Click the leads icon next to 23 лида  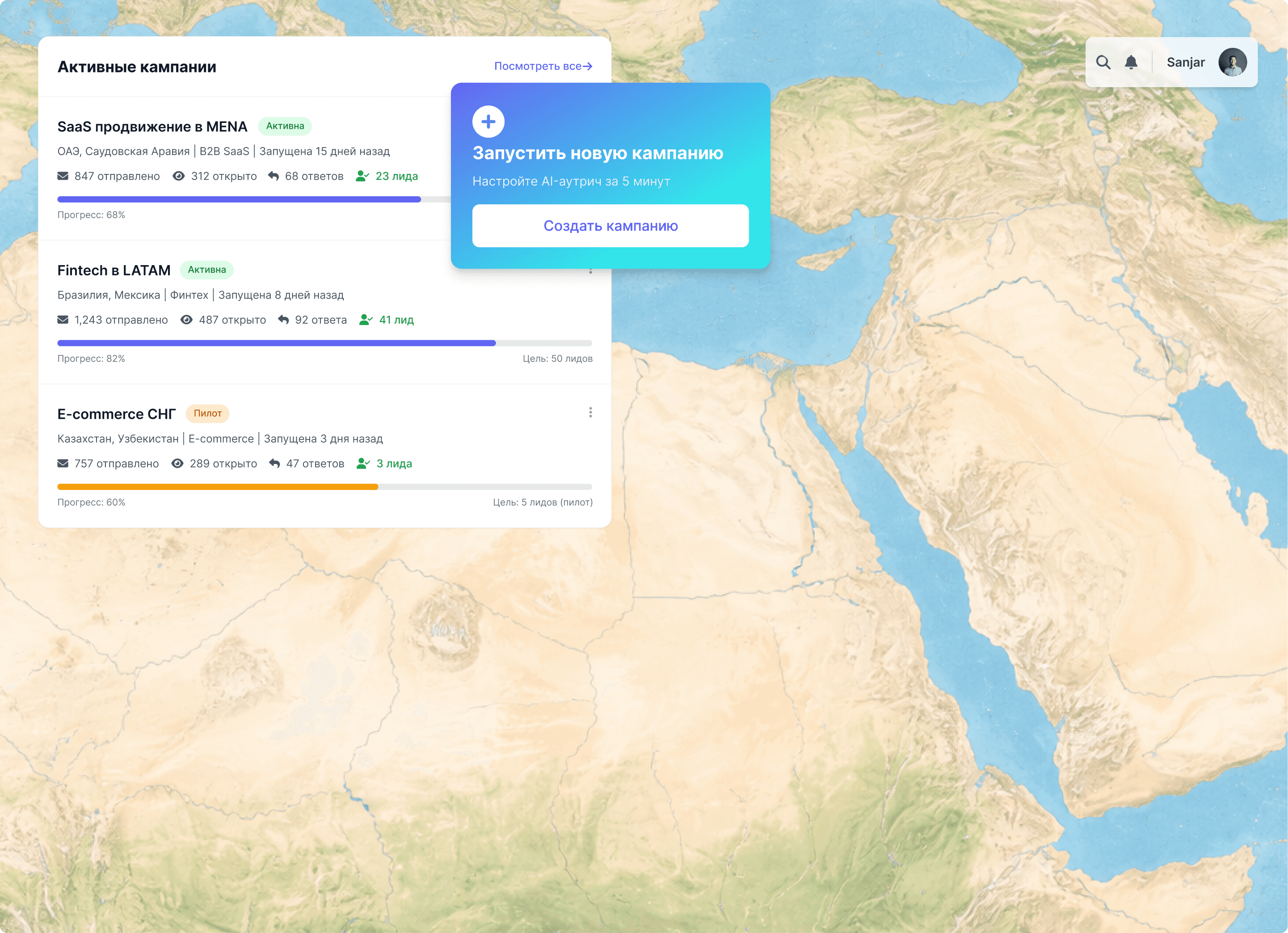pos(362,176)
